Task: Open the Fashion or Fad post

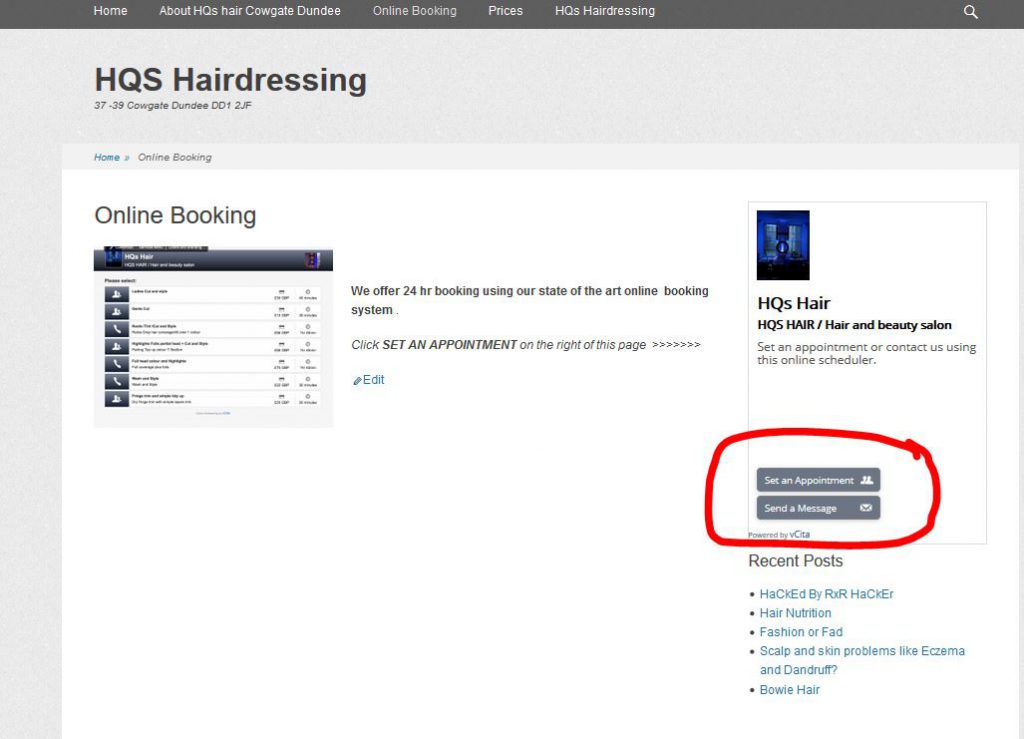Action: point(801,632)
